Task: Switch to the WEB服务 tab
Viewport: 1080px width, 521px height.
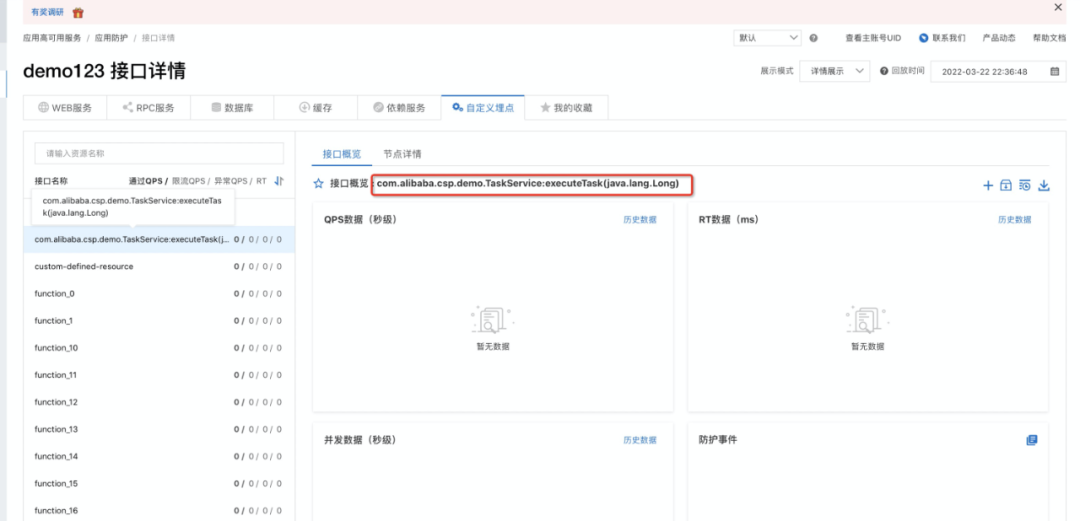Action: click(x=65, y=108)
